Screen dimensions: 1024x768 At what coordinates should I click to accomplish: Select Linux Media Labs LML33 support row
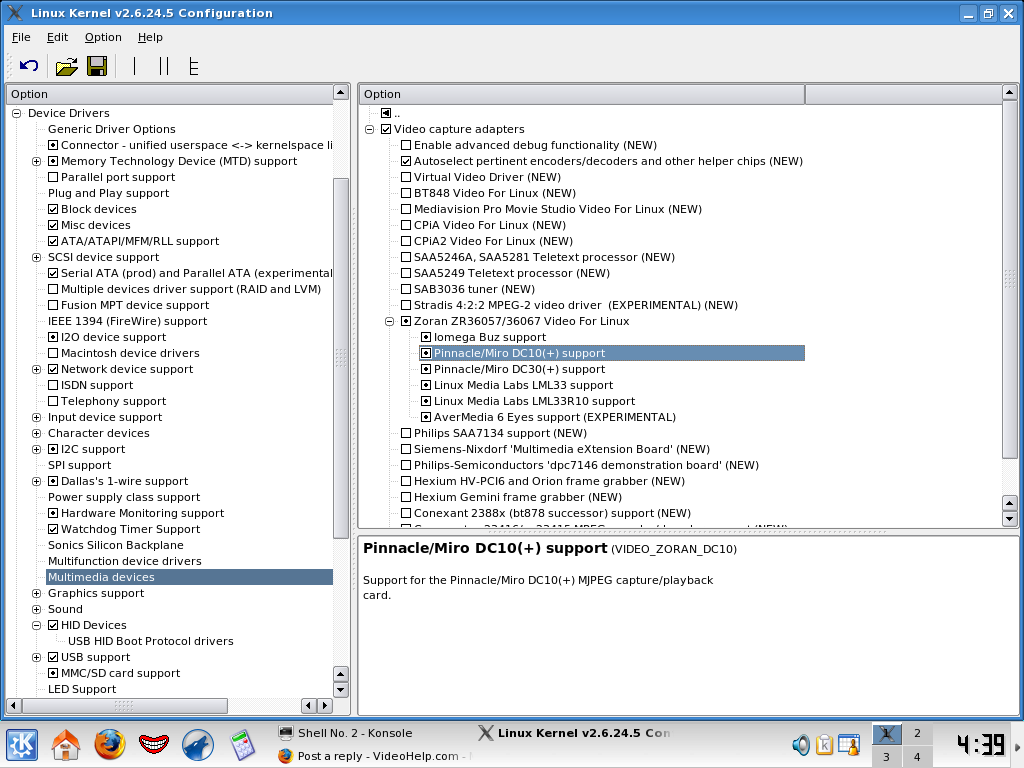[x=523, y=385]
